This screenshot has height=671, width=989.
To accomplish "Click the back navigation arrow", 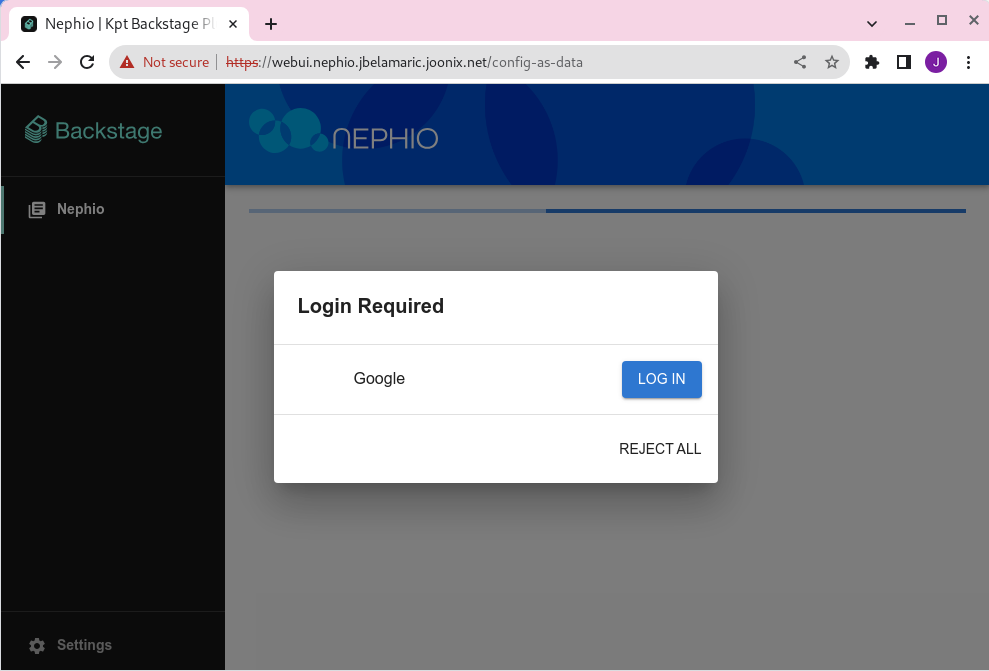I will point(23,61).
